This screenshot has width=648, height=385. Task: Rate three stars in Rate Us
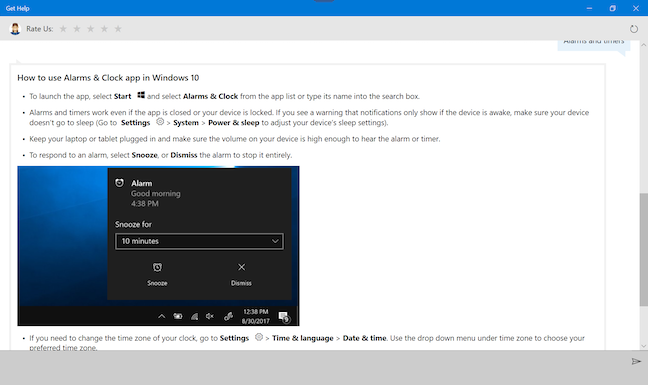pos(91,29)
